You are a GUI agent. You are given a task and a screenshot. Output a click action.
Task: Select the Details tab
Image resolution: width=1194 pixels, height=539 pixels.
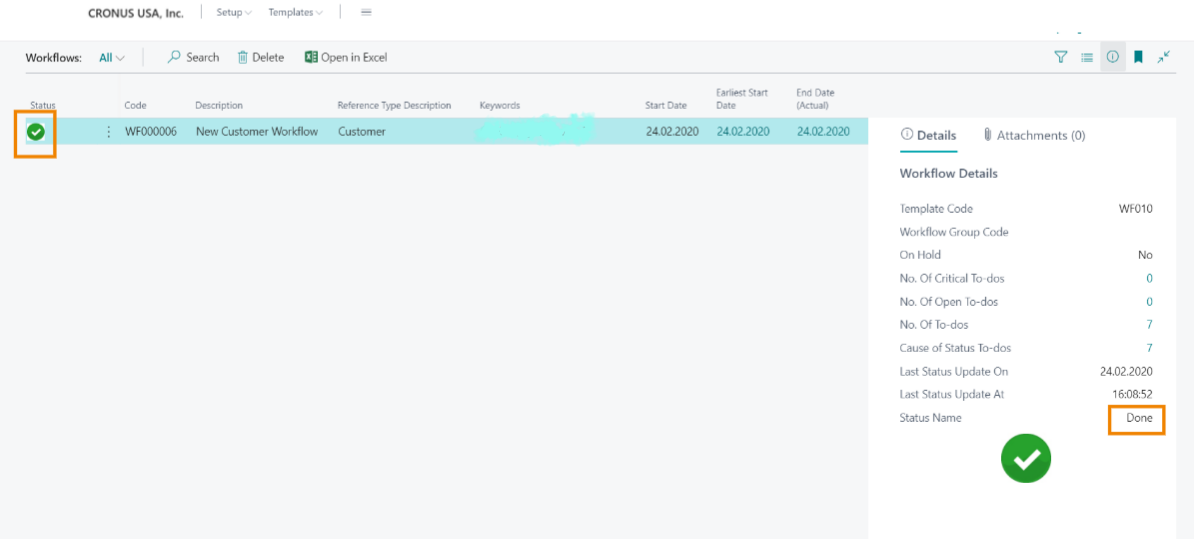928,136
